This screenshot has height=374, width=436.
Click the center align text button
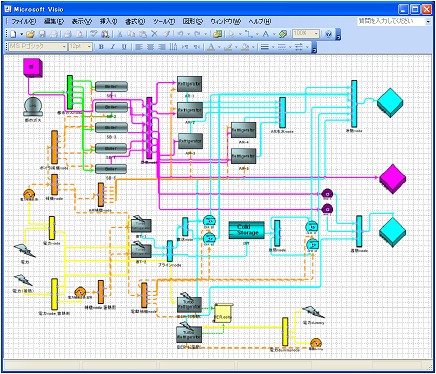(150, 47)
